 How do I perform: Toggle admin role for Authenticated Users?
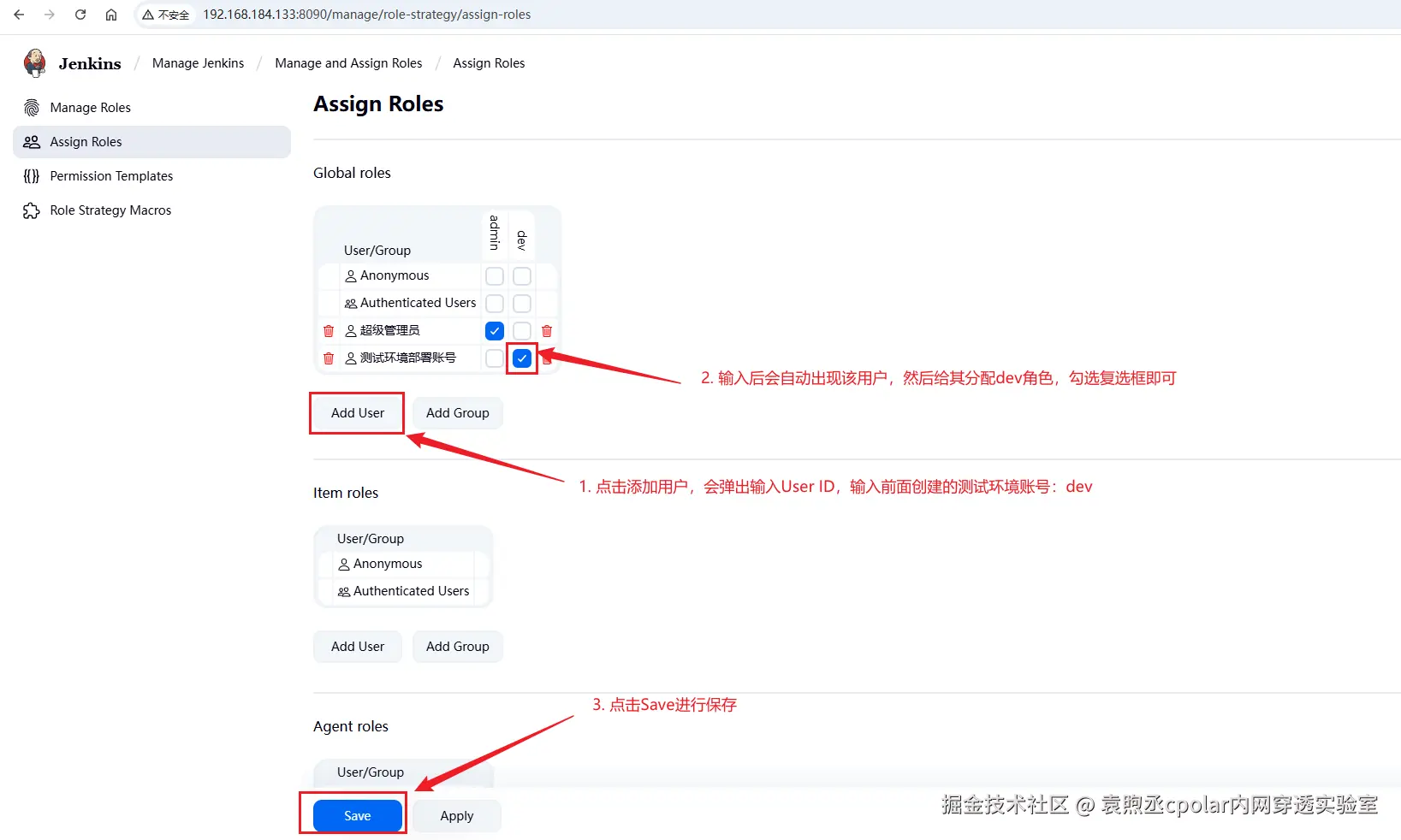(495, 304)
